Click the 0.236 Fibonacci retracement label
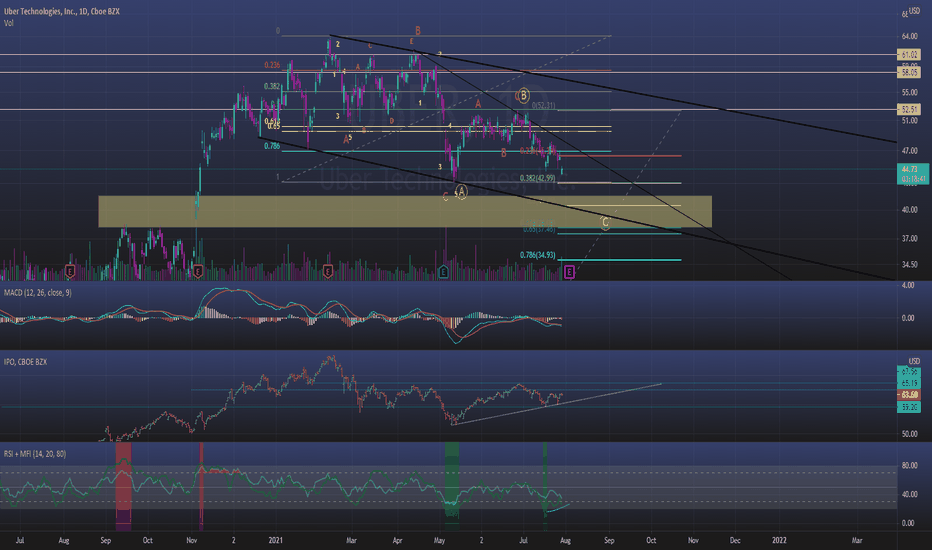This screenshot has width=932, height=550. pos(272,65)
